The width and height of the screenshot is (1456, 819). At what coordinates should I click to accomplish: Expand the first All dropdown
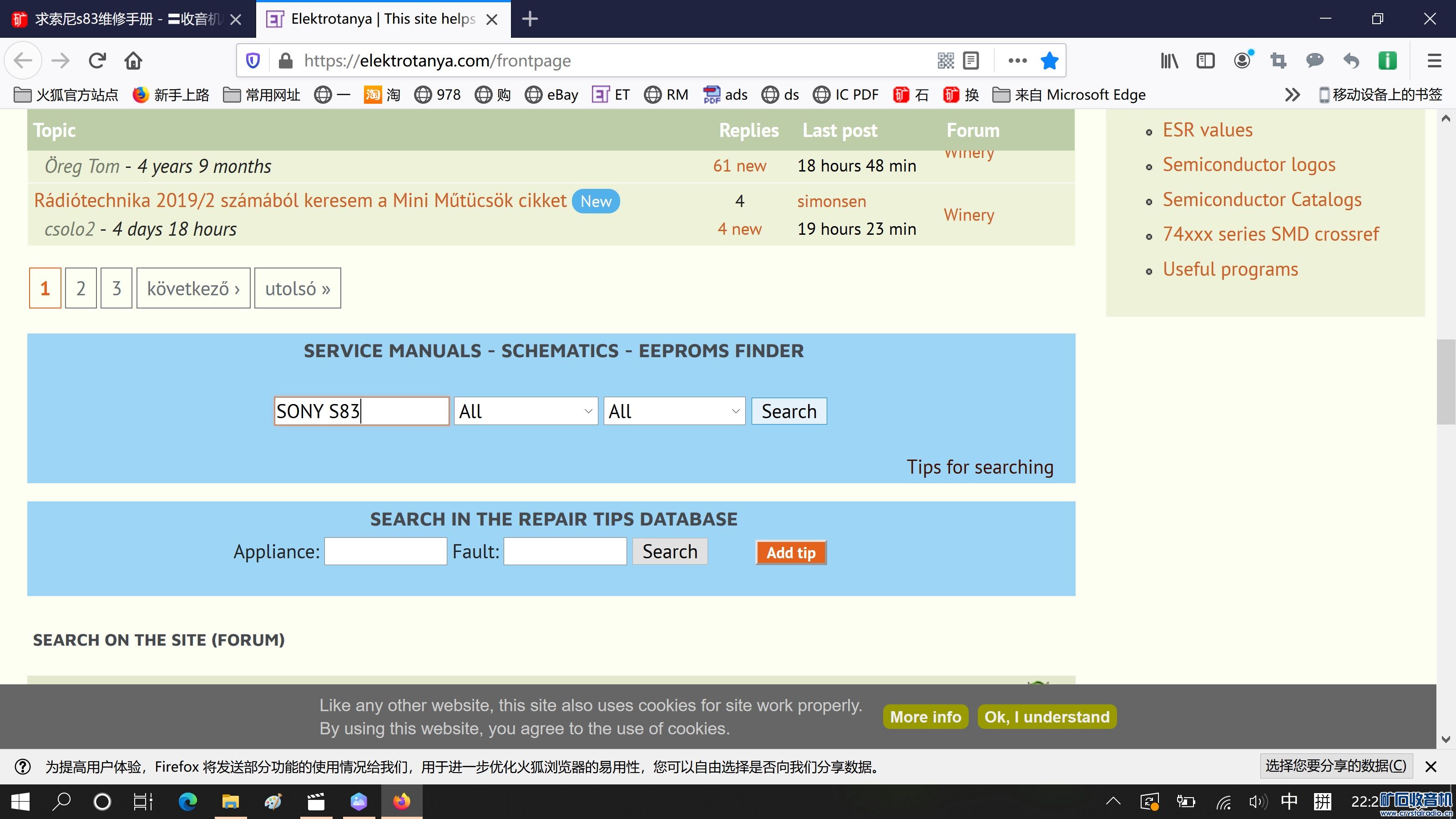click(525, 411)
